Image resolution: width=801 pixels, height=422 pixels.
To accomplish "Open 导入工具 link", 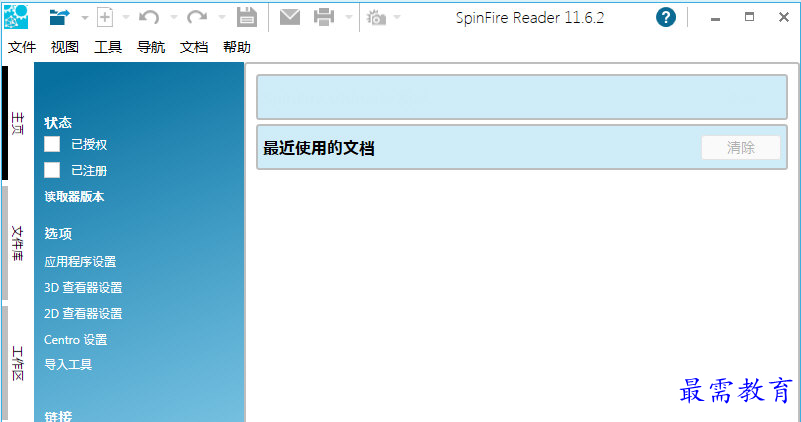I will (68, 365).
